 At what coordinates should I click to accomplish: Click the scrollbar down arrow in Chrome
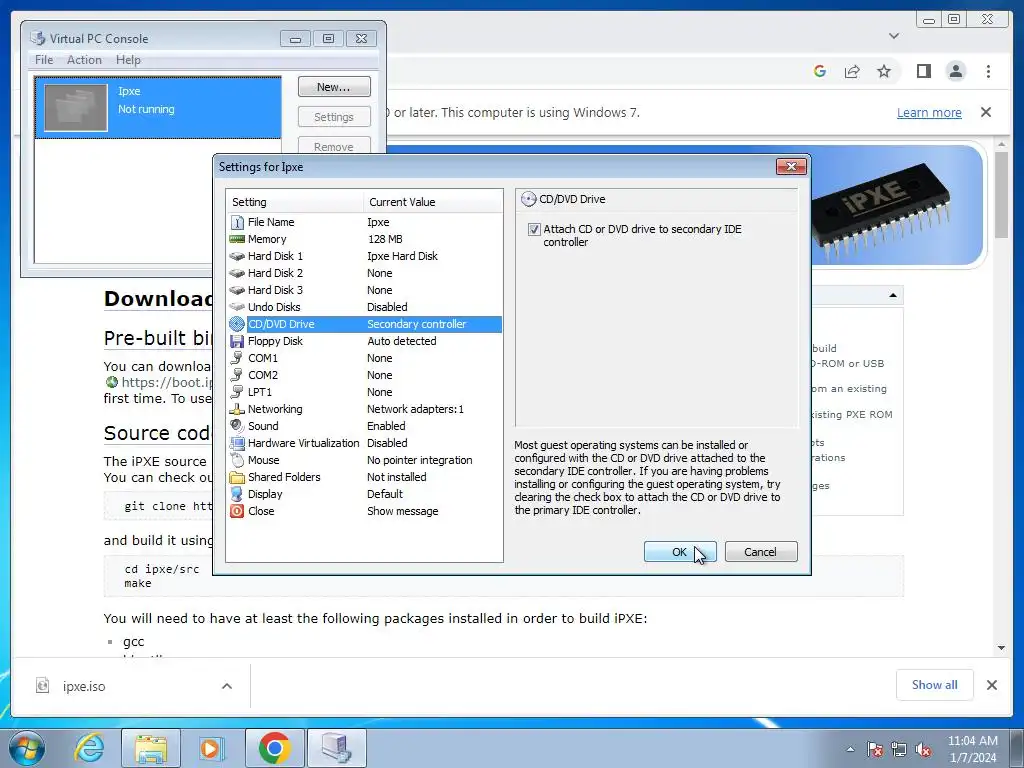[1001, 648]
